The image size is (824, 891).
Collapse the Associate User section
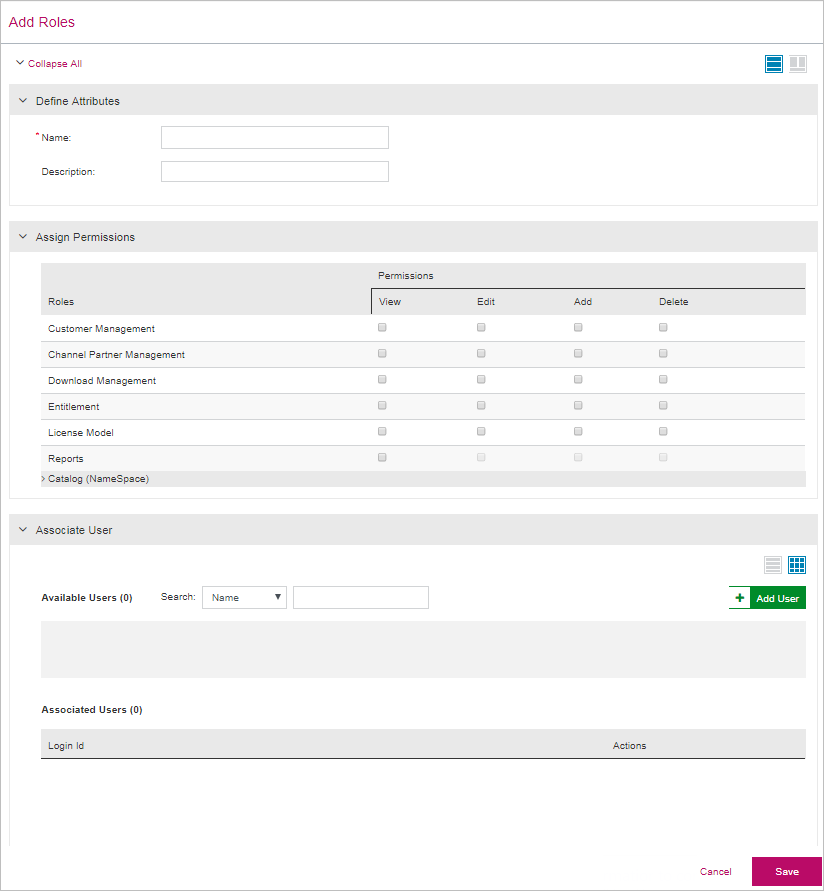[x=23, y=530]
